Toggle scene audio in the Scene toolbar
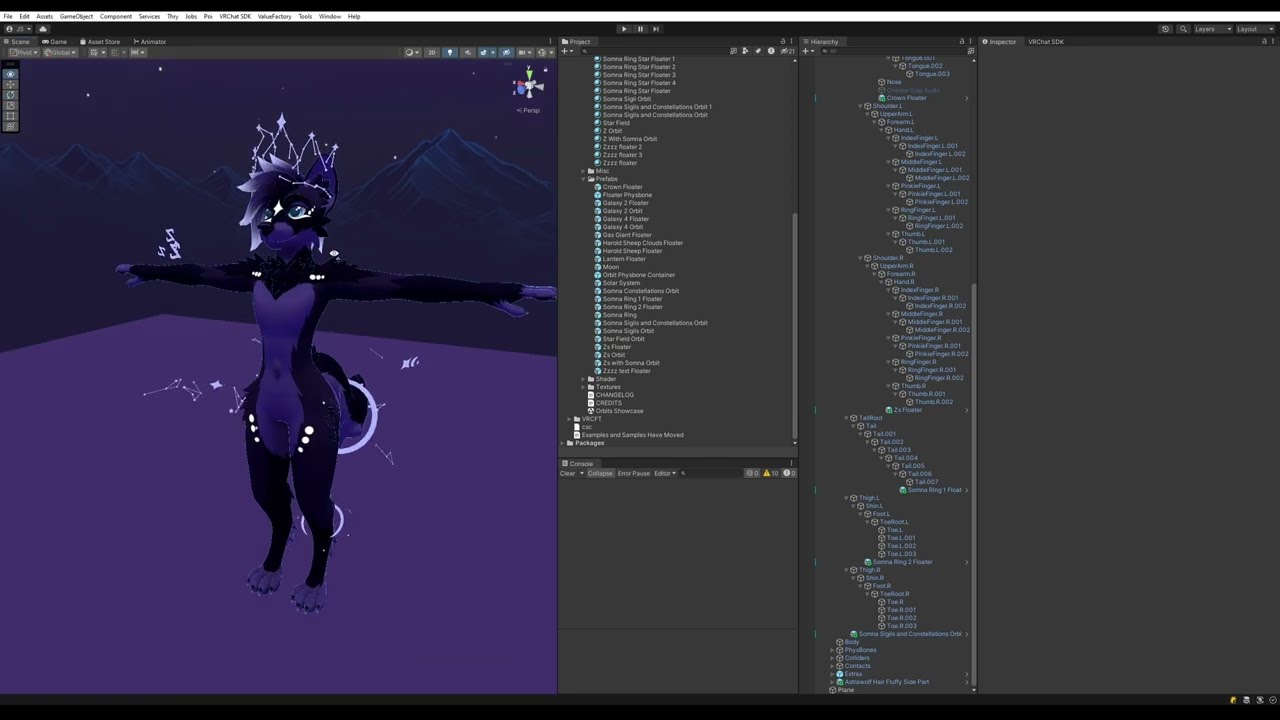1280x720 pixels. tap(466, 52)
